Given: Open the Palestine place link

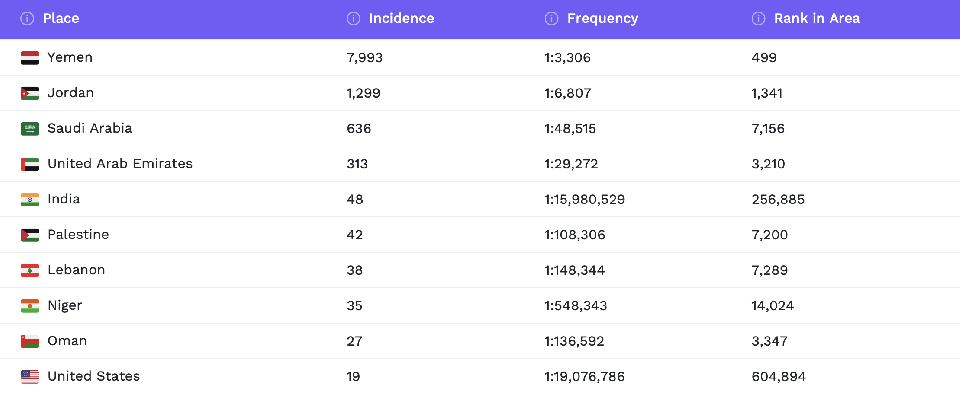Looking at the screenshot, I should [x=78, y=235].
